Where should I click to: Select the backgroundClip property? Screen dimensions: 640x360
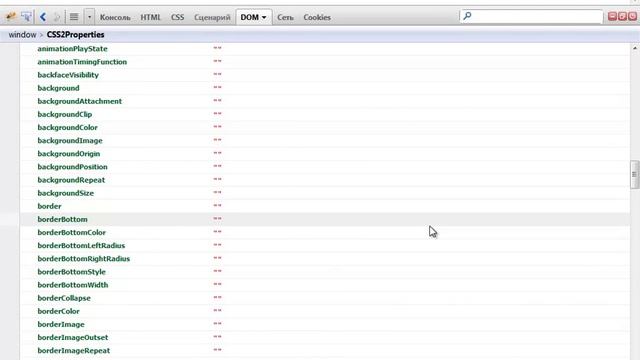click(64, 114)
